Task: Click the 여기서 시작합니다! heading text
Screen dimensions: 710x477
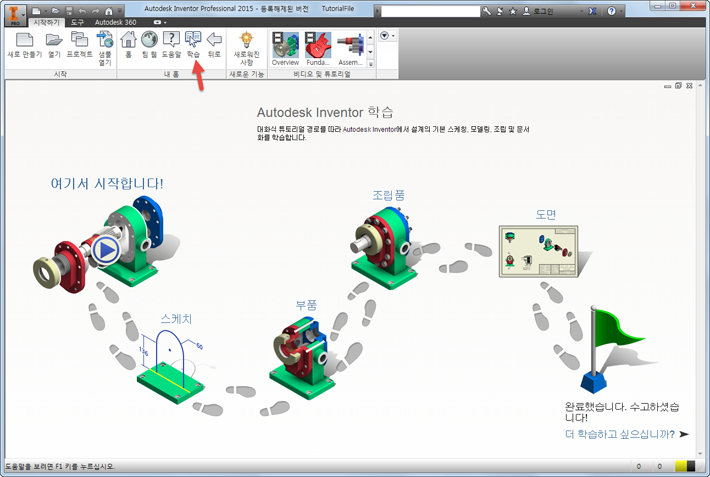Action: [107, 183]
